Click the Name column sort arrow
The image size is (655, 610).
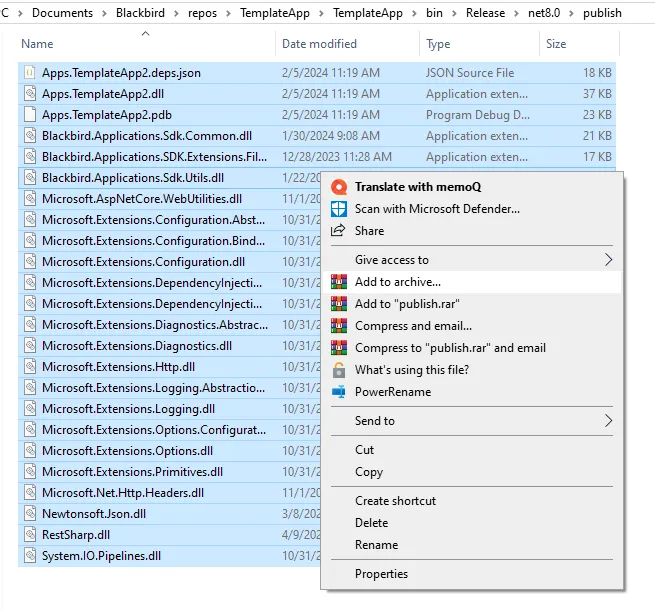tap(145, 33)
